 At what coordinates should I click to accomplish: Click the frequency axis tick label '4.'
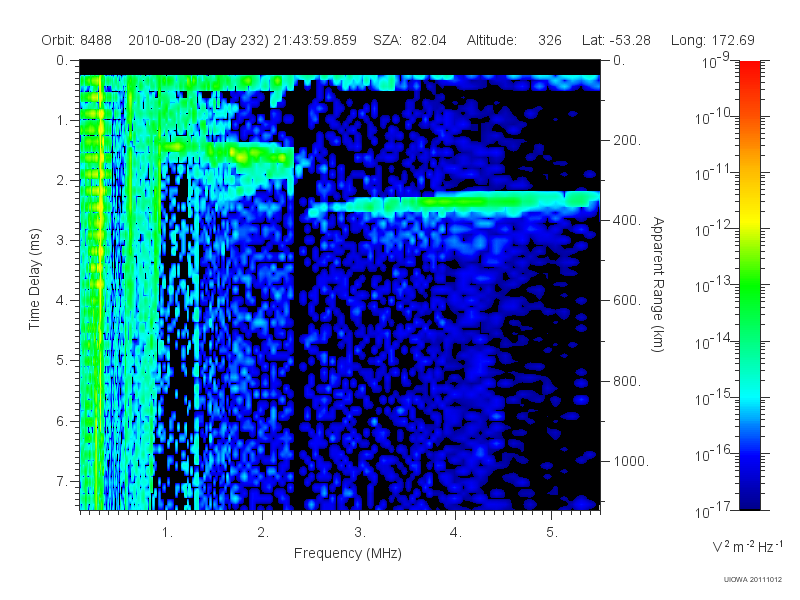point(456,533)
